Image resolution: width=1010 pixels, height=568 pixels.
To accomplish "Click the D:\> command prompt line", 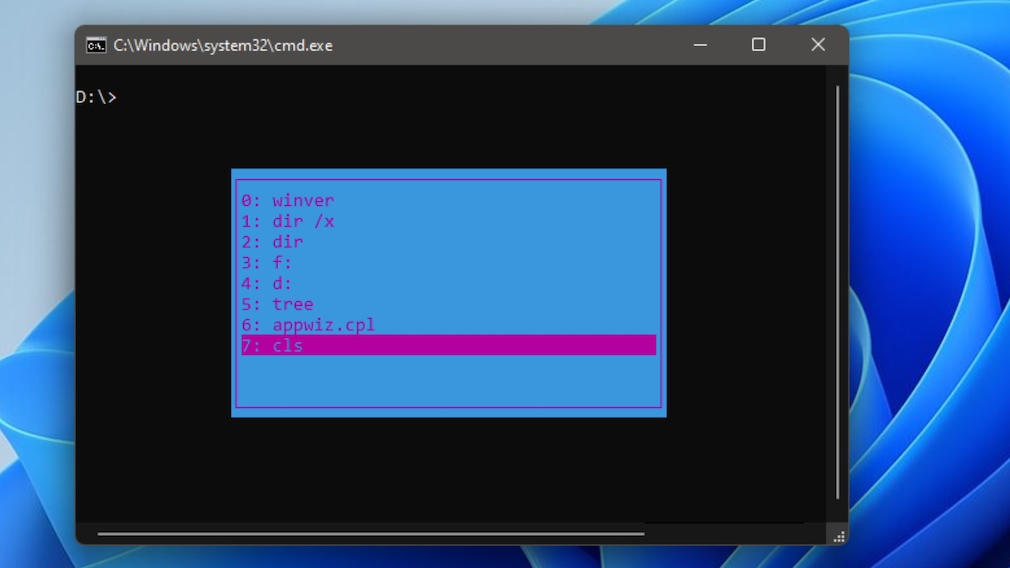I will (96, 97).
